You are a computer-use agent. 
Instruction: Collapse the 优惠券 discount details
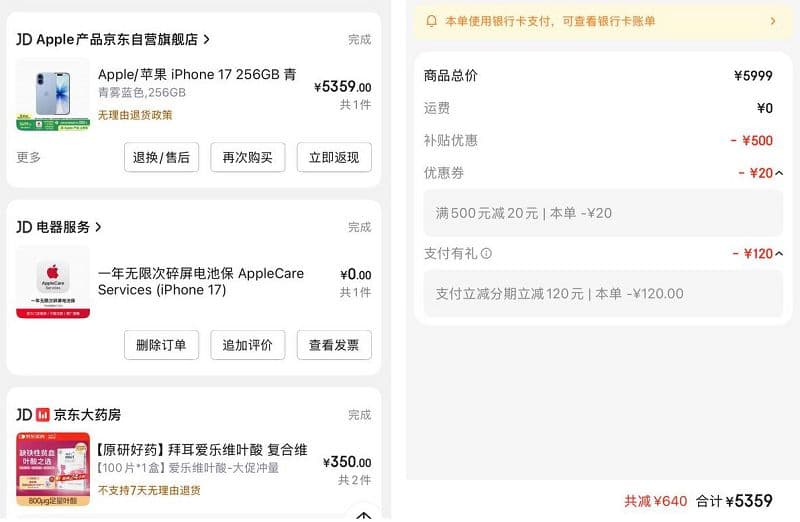[x=779, y=173]
